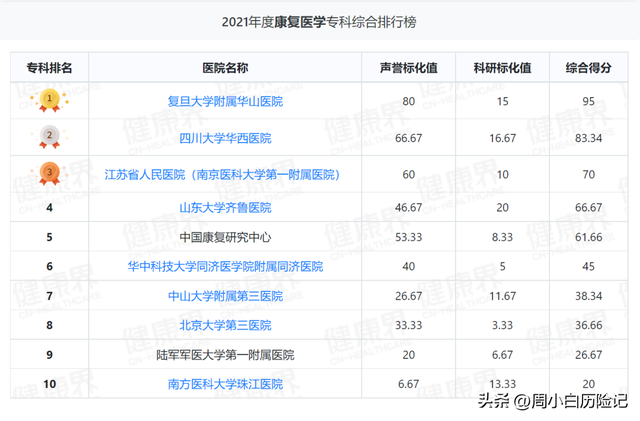Open 山东大学齐鲁医院 link
The width and height of the screenshot is (640, 421).
225,207
